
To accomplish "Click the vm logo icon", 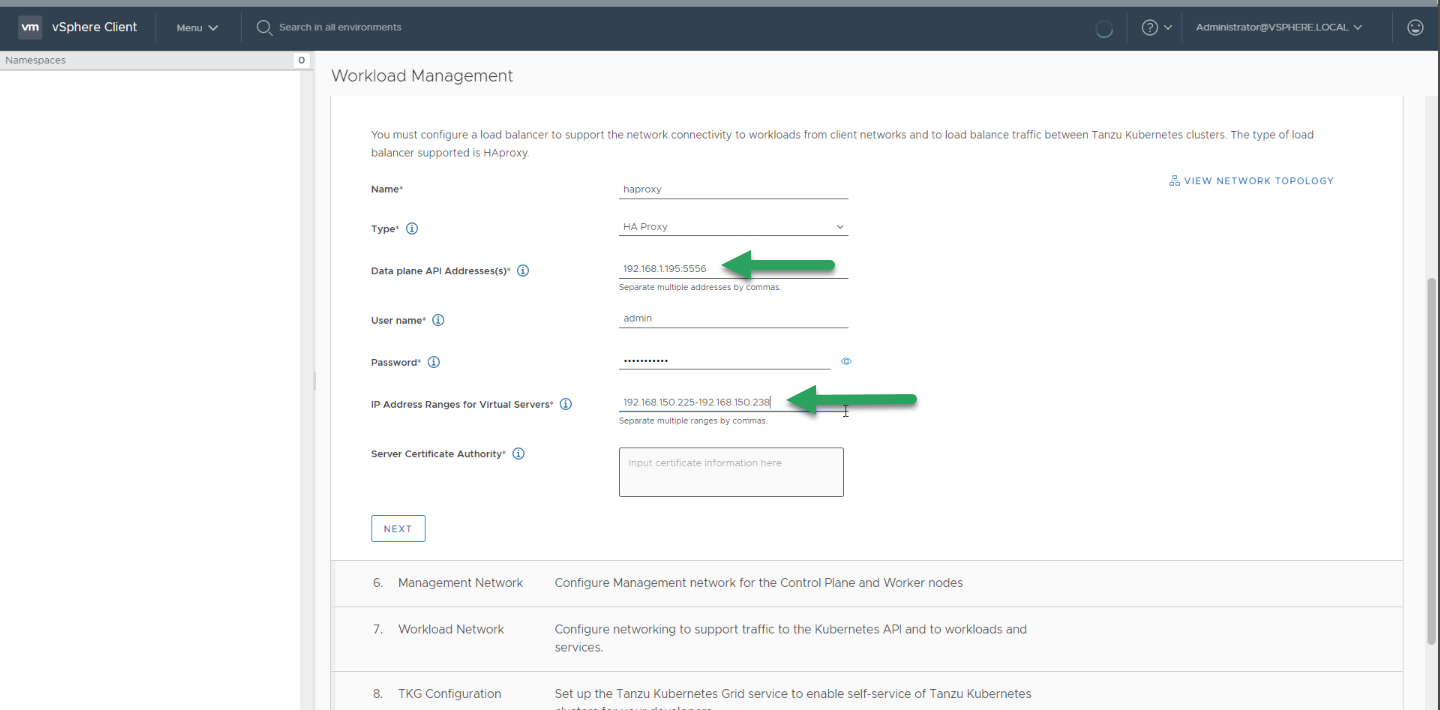I will [x=30, y=27].
